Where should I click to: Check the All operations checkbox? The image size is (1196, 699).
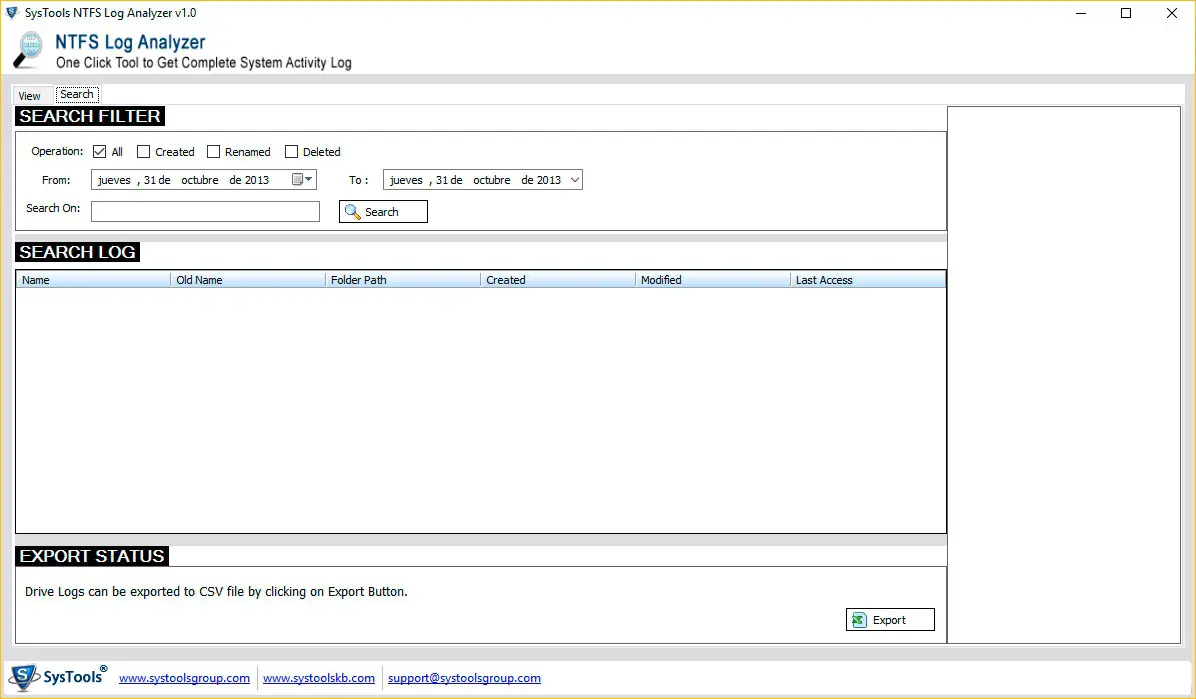(x=99, y=152)
